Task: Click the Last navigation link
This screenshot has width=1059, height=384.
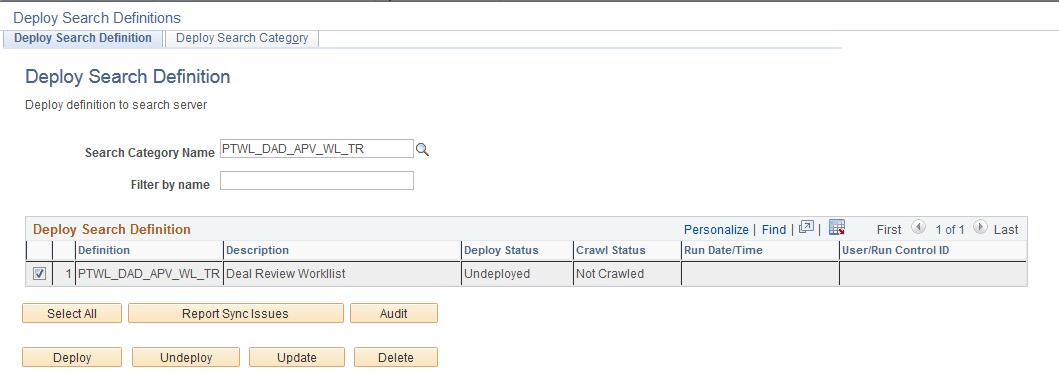Action: [1006, 229]
